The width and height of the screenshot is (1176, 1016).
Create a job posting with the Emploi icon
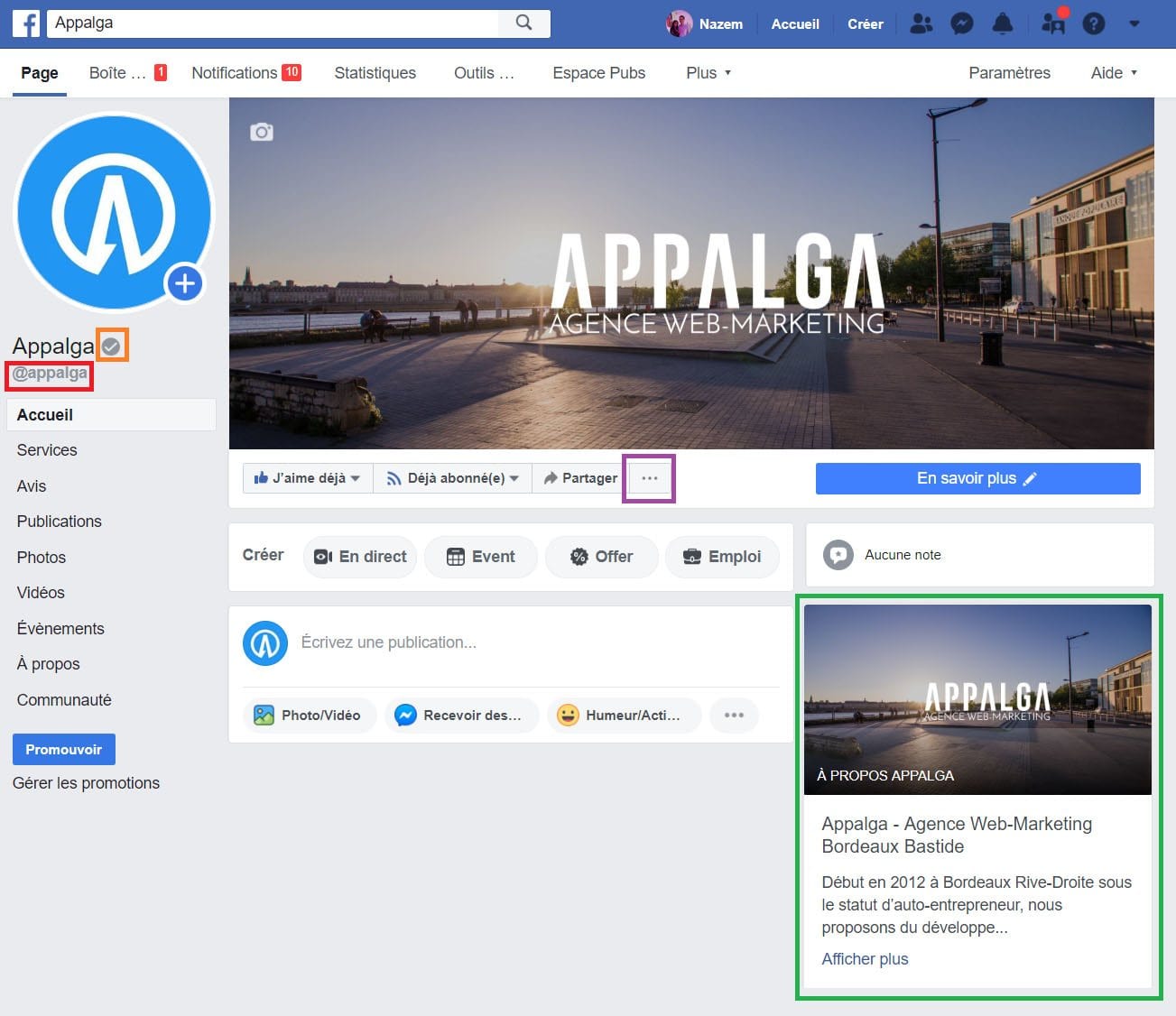pyautogui.click(x=722, y=557)
